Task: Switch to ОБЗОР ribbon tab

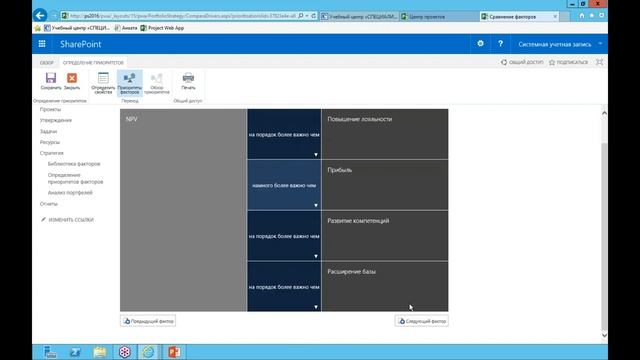Action: (47, 62)
